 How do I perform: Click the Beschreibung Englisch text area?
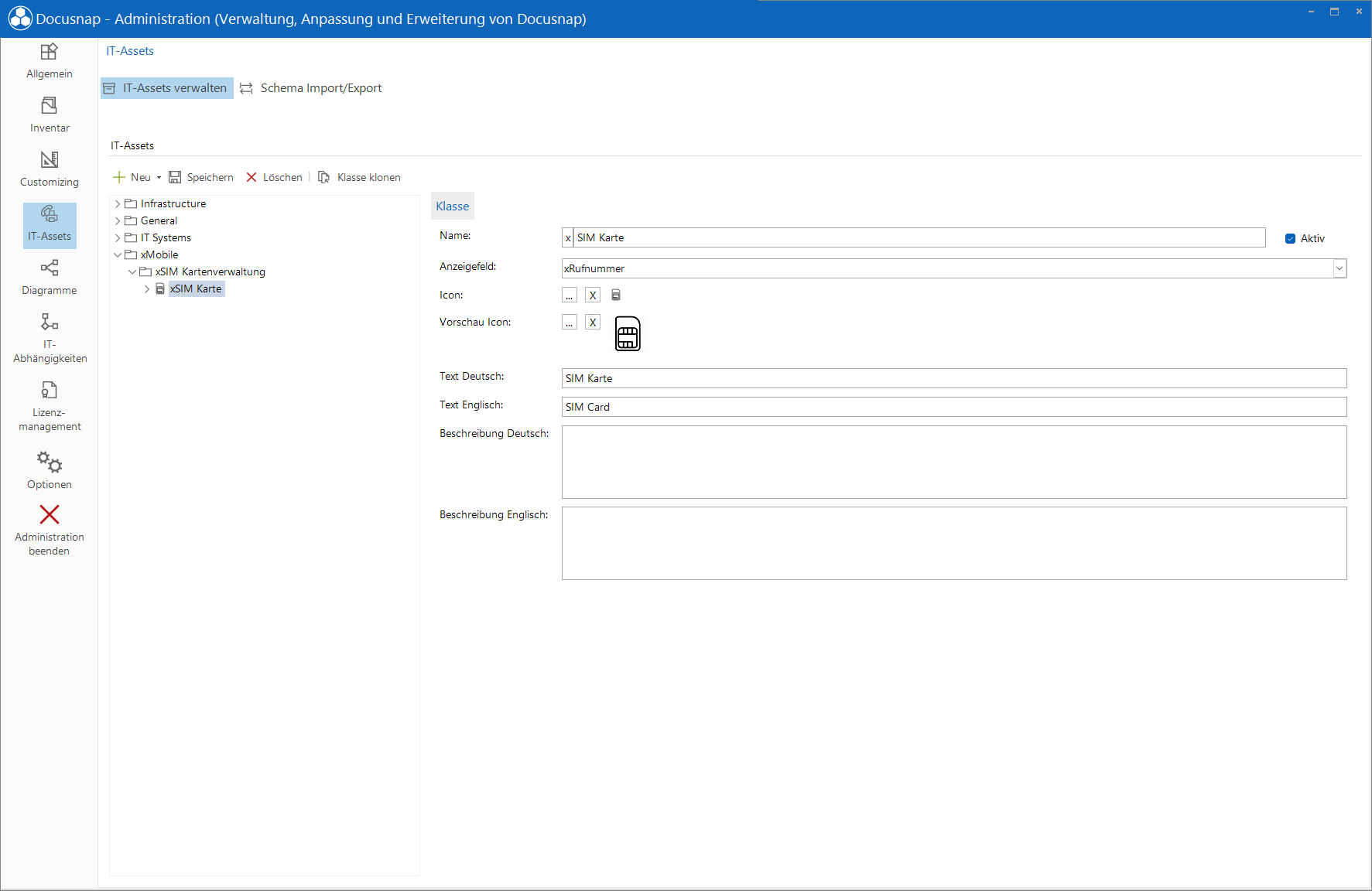point(954,543)
